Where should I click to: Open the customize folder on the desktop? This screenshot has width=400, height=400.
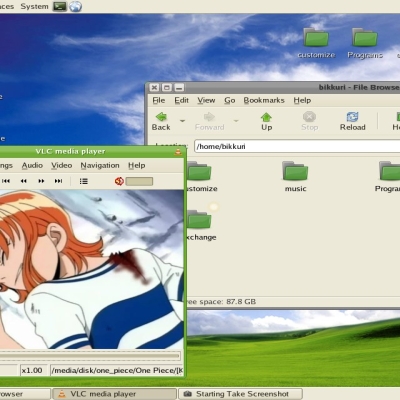(316, 43)
